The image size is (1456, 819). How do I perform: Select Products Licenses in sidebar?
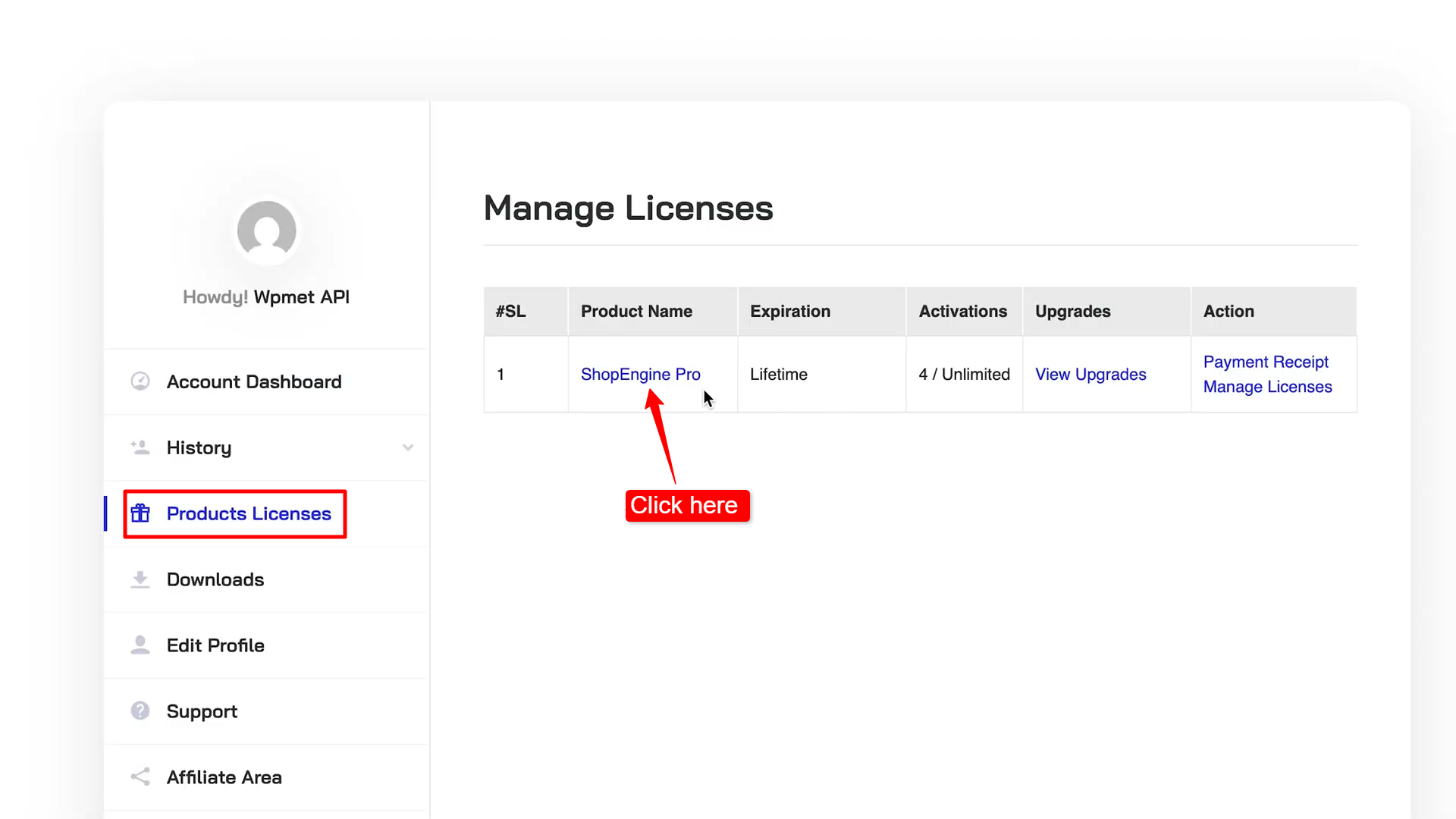tap(267, 513)
